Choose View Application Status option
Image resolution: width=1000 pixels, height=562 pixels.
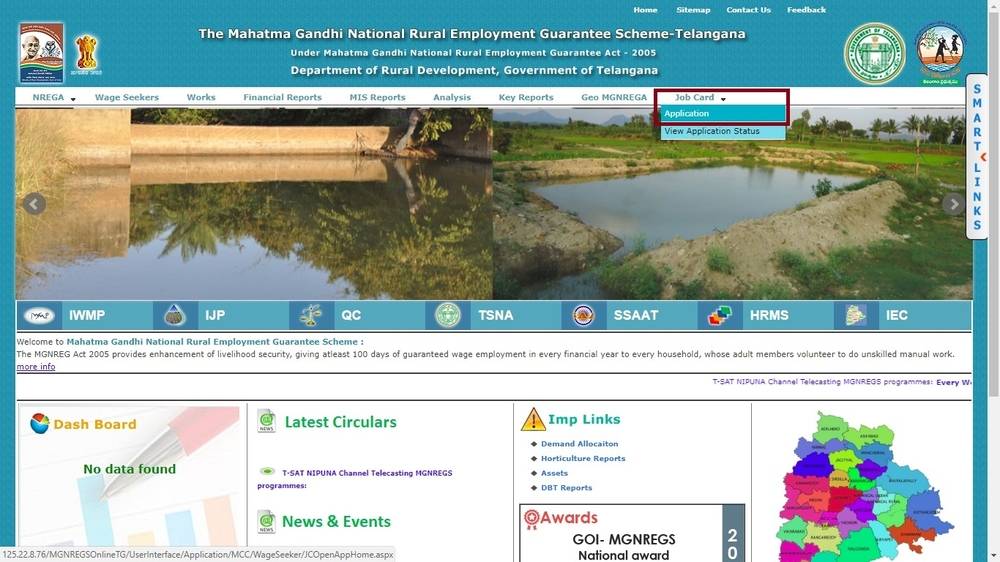712,132
